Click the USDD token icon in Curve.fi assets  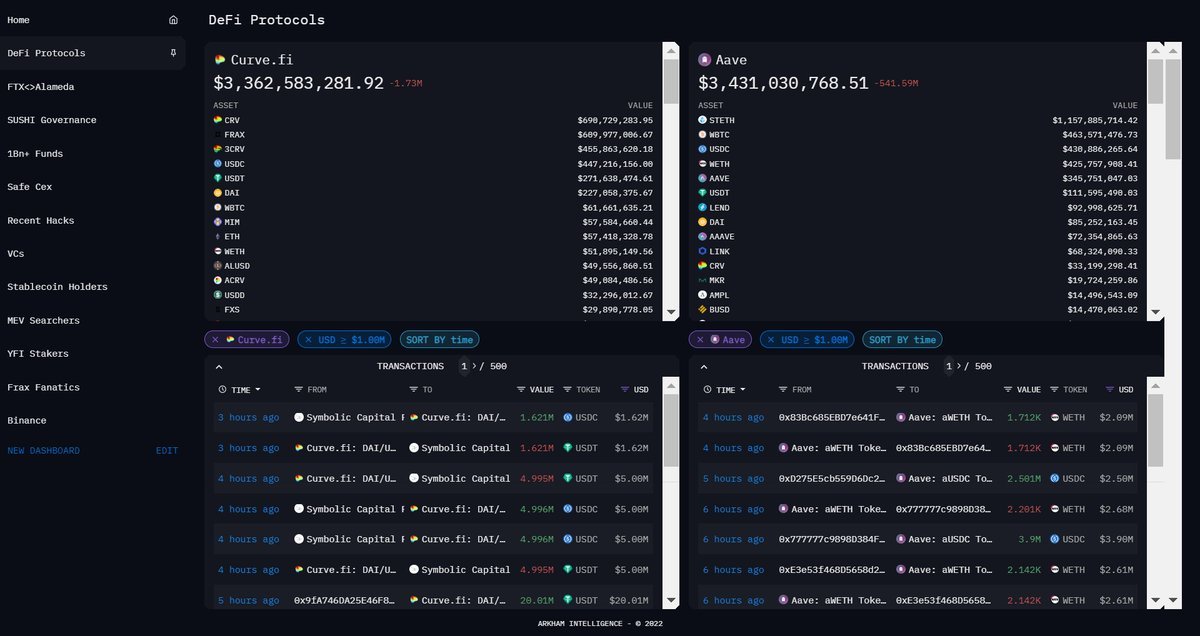[x=217, y=295]
